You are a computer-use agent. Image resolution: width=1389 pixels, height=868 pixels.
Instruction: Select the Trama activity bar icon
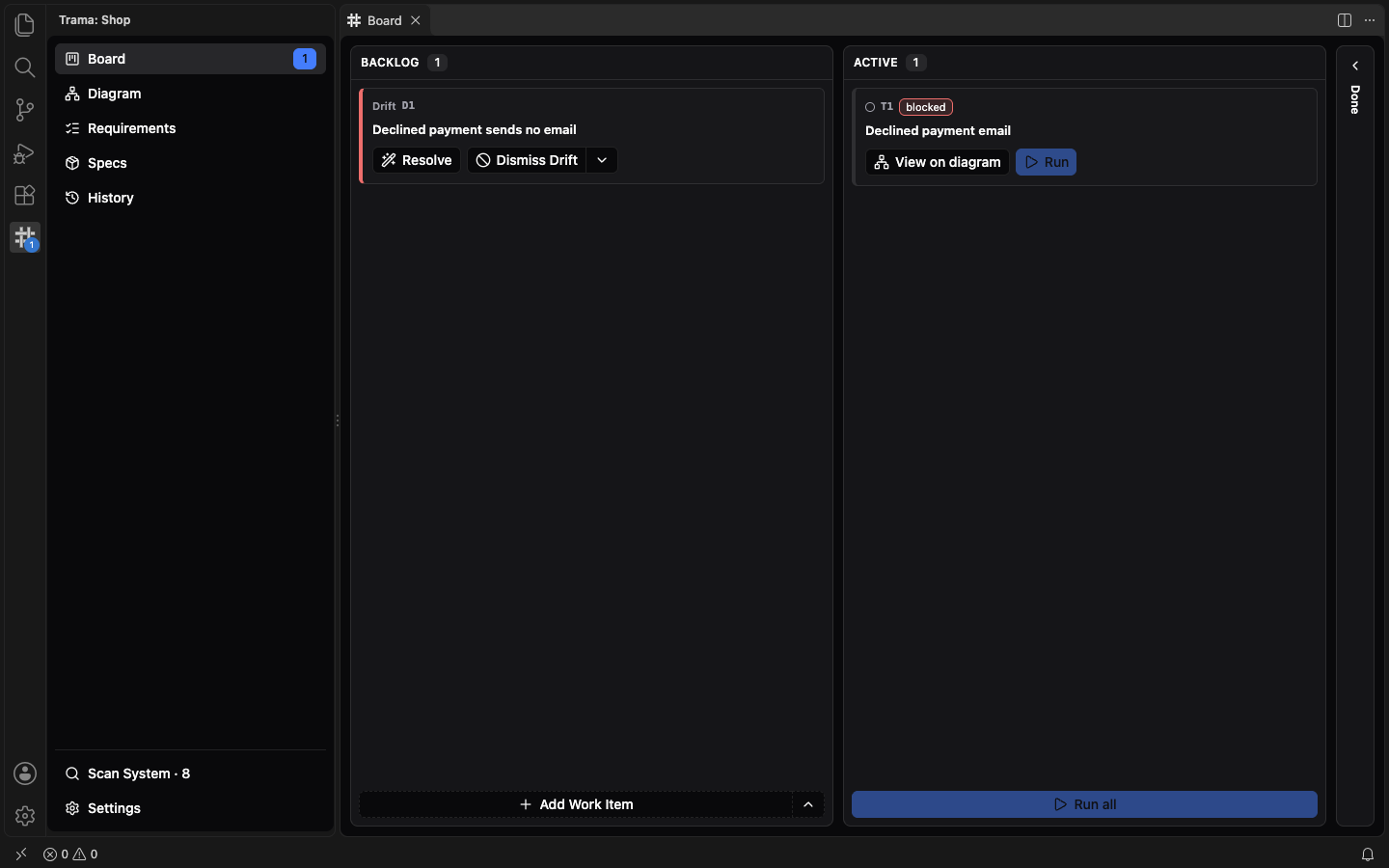(25, 237)
